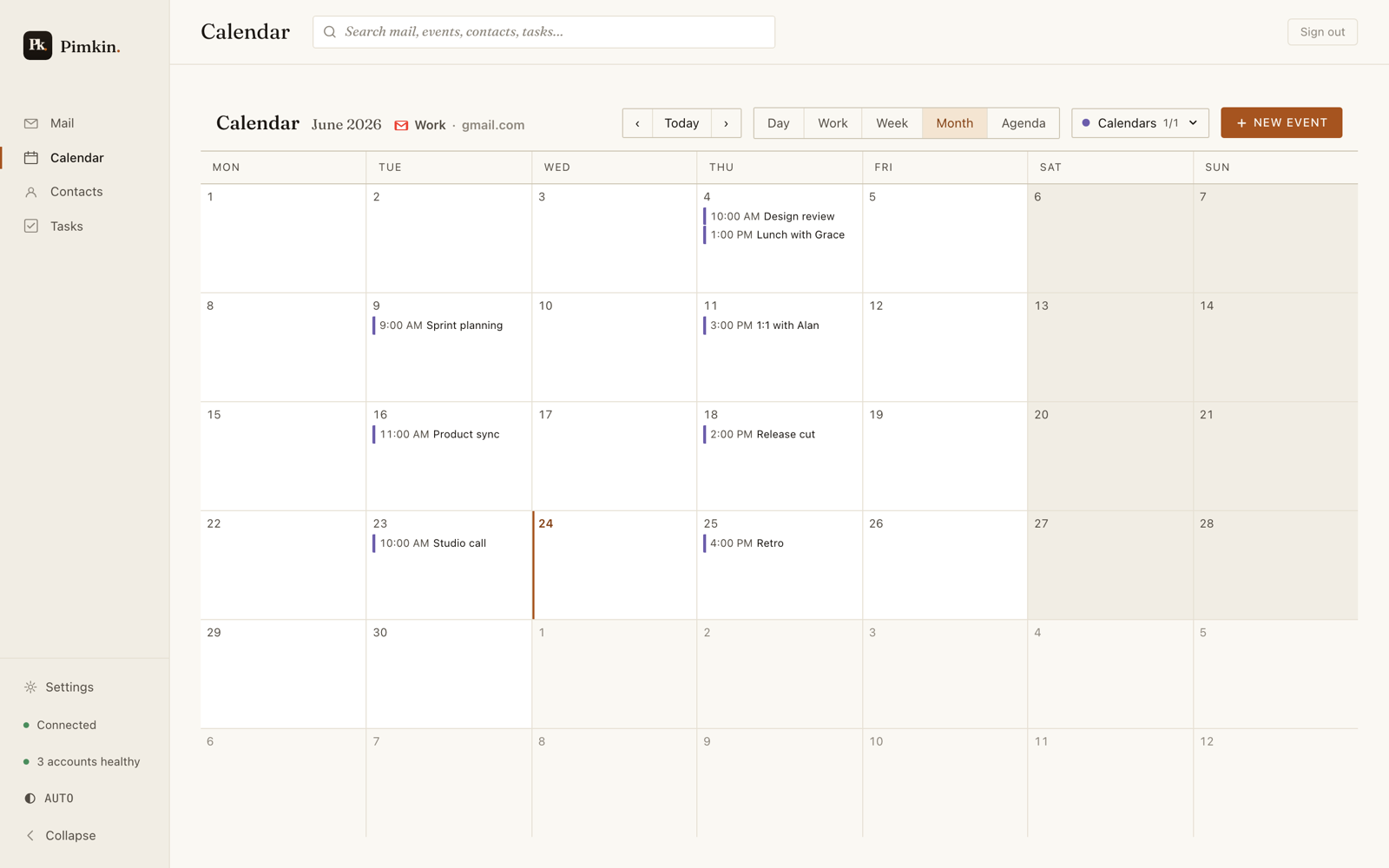
Task: Expand the Calendars 1/1 dropdown
Action: [1140, 123]
